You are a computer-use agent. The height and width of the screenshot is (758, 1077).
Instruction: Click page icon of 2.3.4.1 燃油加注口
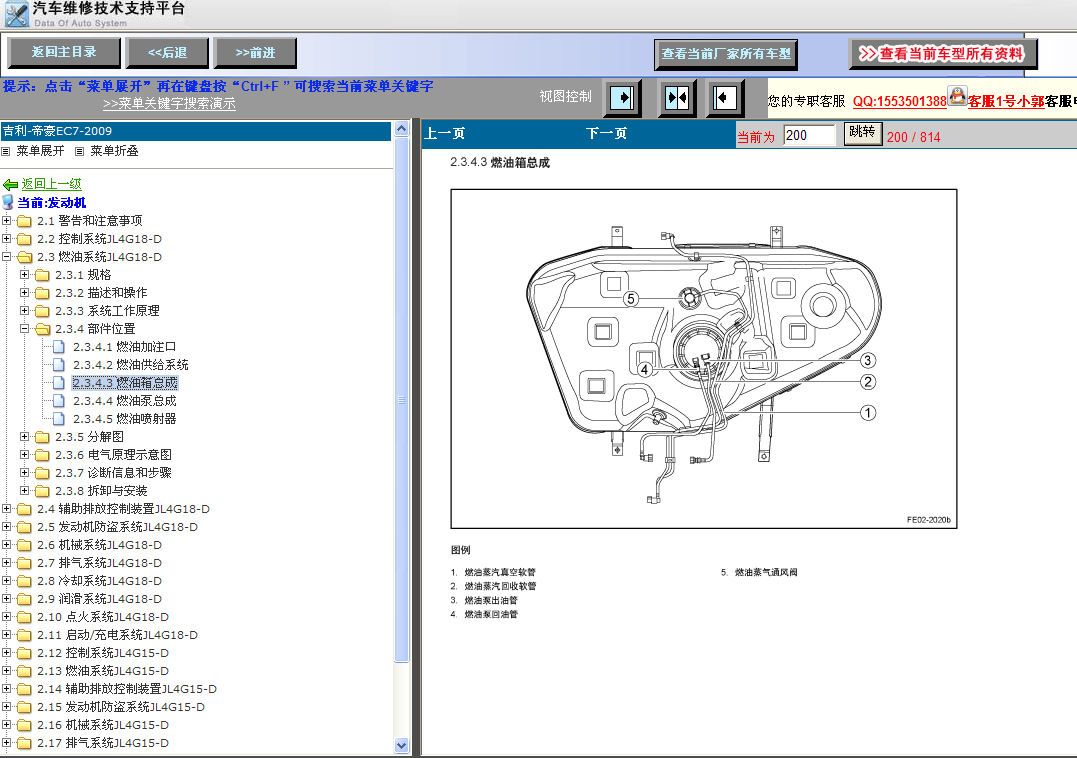tap(59, 347)
